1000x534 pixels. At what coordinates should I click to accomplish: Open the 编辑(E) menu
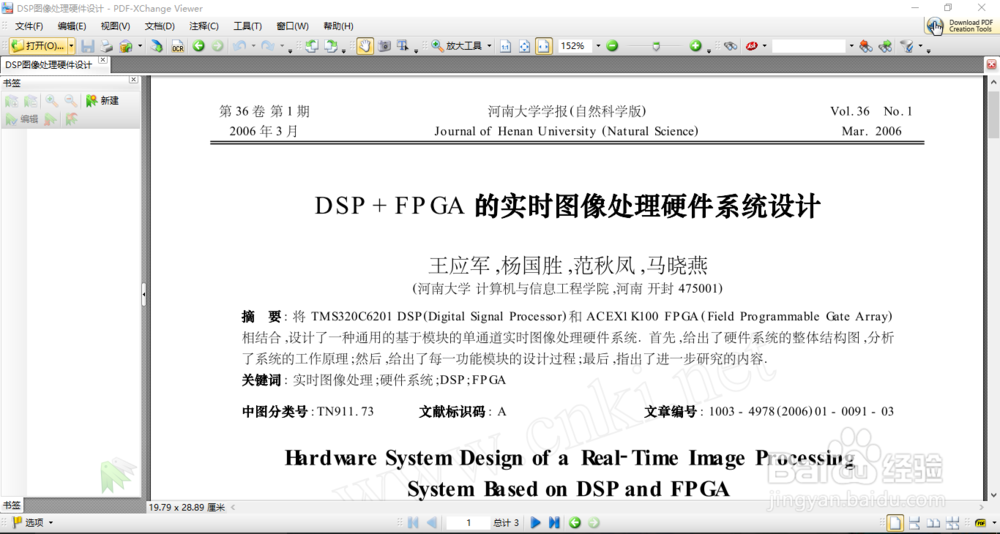pos(71,26)
